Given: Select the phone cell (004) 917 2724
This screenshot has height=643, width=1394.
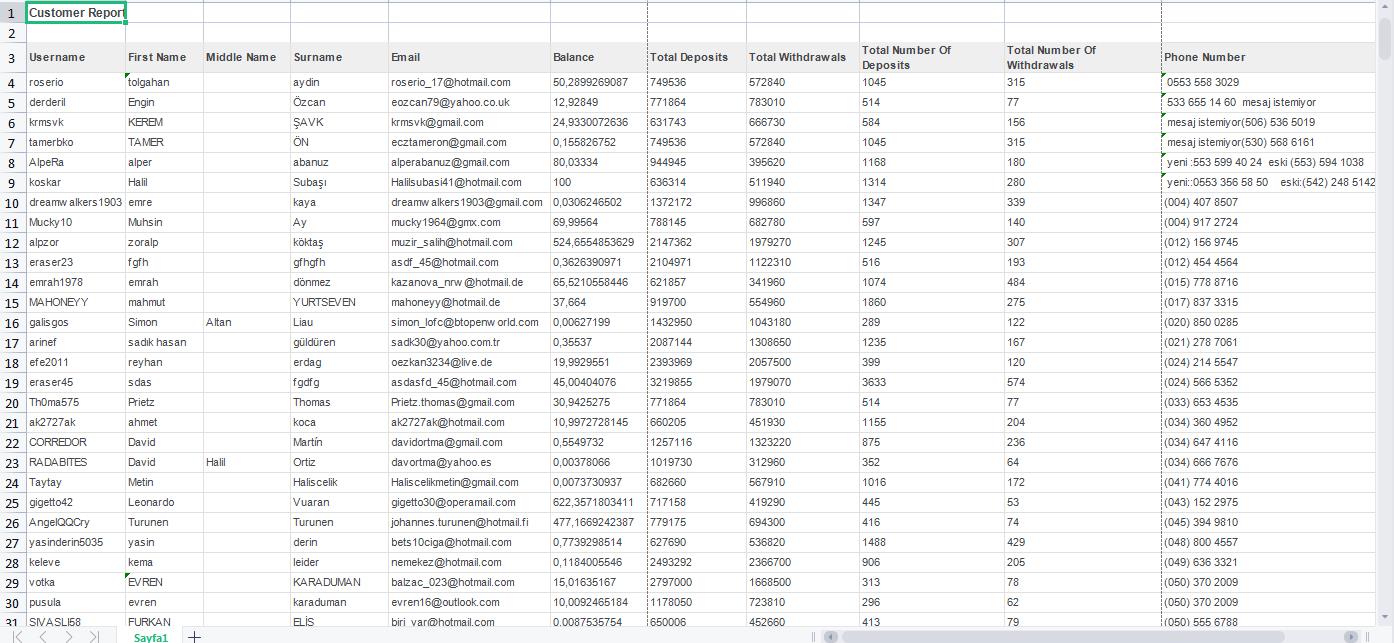Looking at the screenshot, I should (x=1269, y=222).
